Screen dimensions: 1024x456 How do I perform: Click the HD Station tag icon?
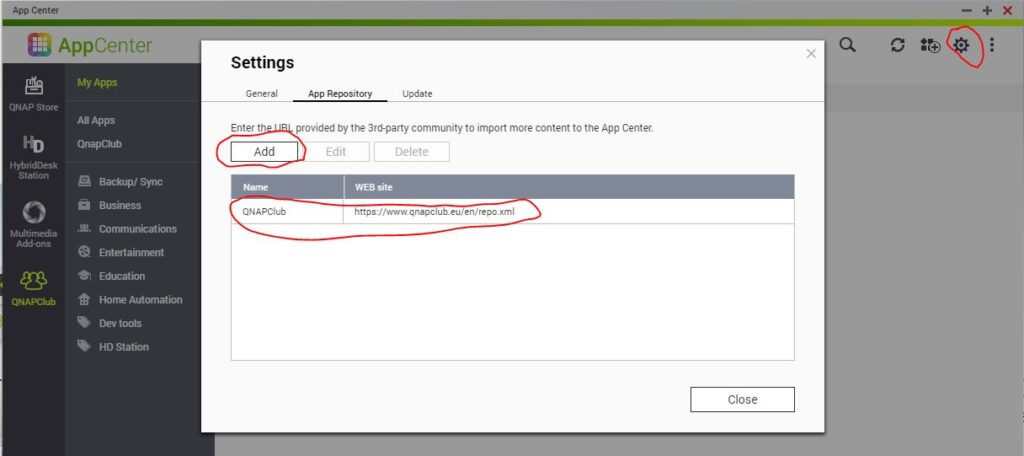point(84,346)
